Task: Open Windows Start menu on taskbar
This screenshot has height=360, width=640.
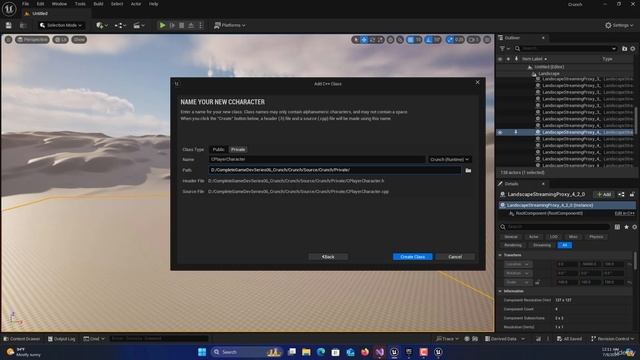Action: pos(202,352)
